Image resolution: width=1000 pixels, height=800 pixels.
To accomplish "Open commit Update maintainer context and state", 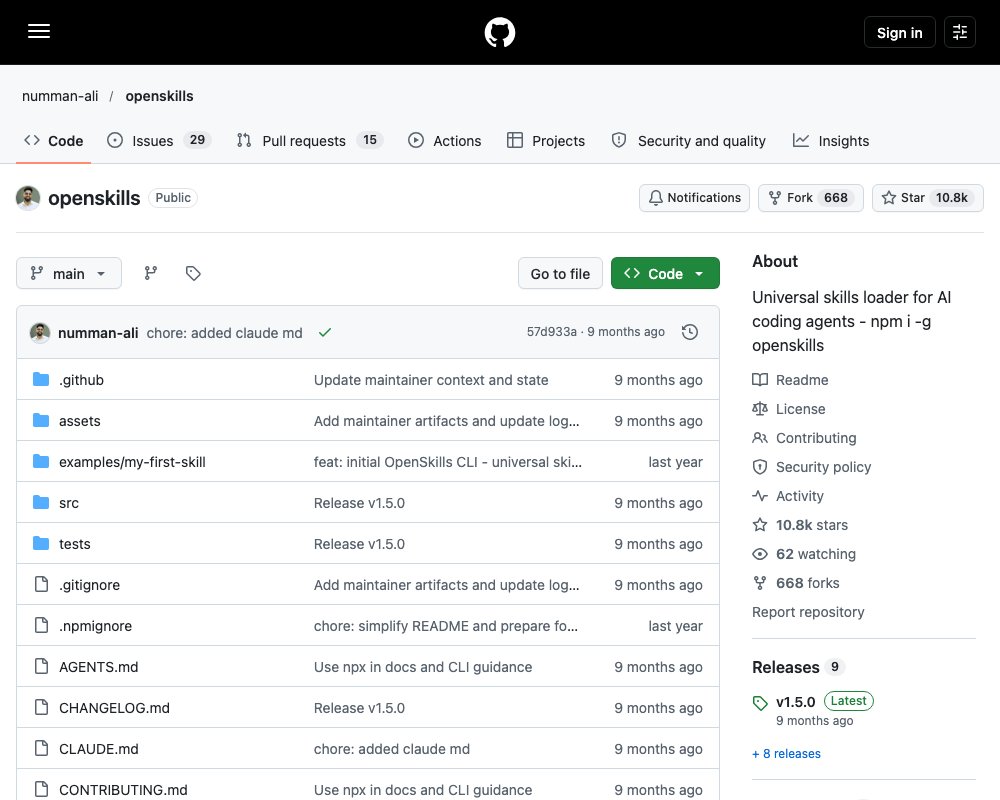I will (431, 380).
